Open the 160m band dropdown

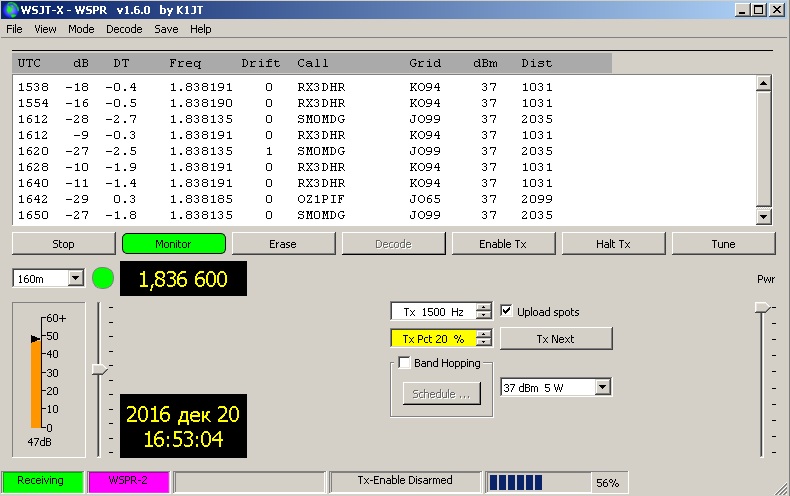[x=76, y=278]
